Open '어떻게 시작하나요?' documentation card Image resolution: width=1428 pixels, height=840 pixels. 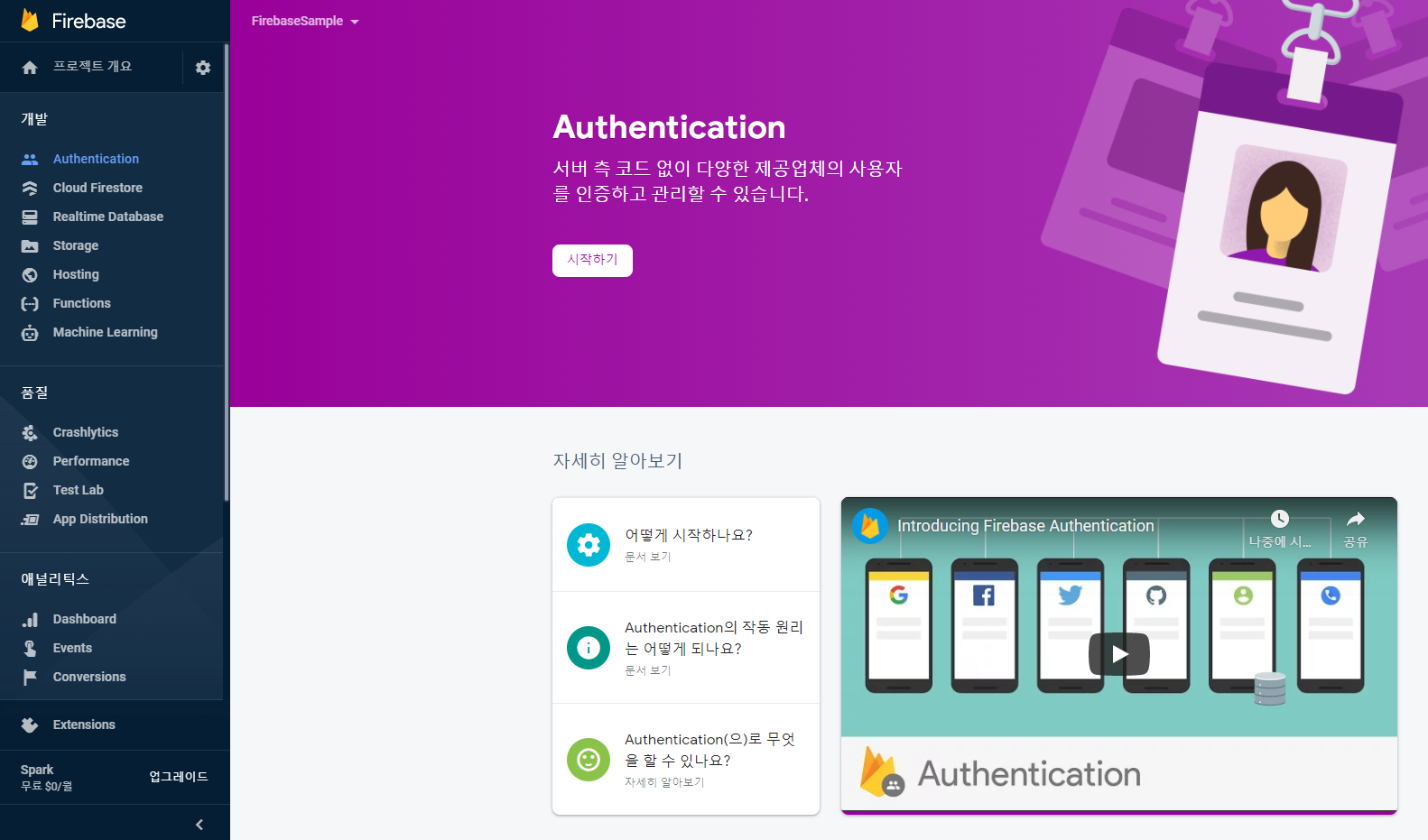[x=686, y=545]
